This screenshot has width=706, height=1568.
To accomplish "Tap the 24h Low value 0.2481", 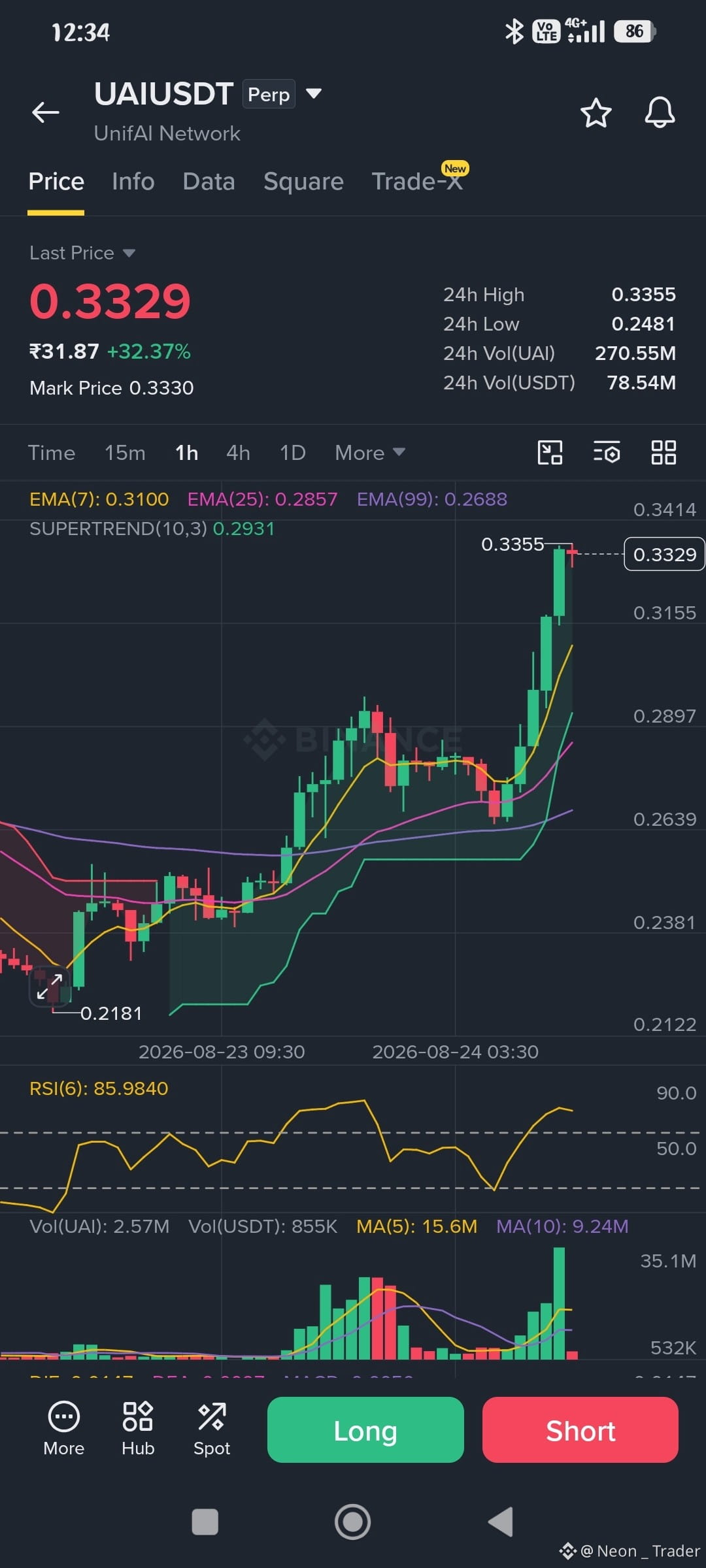I will point(643,324).
